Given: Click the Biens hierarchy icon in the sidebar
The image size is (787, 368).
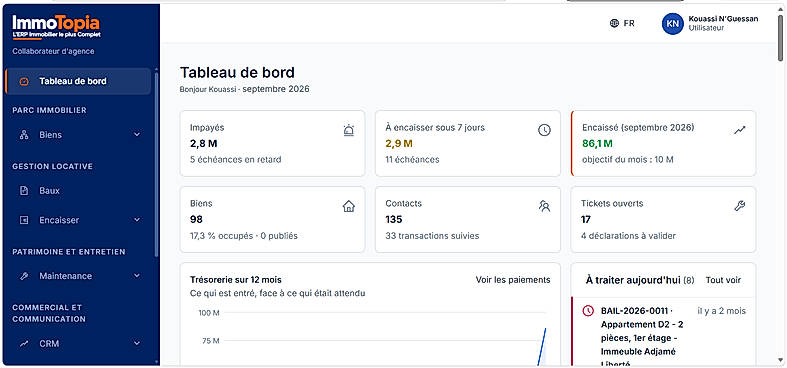Looking at the screenshot, I should (x=24, y=135).
